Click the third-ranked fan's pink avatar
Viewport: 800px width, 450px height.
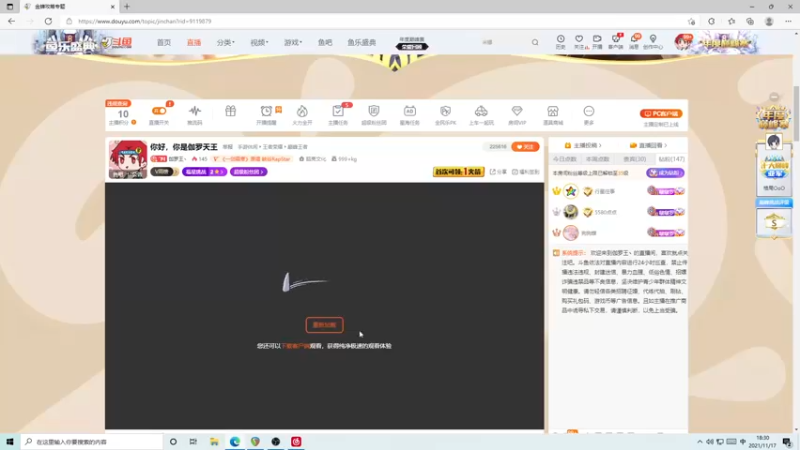pyautogui.click(x=570, y=233)
